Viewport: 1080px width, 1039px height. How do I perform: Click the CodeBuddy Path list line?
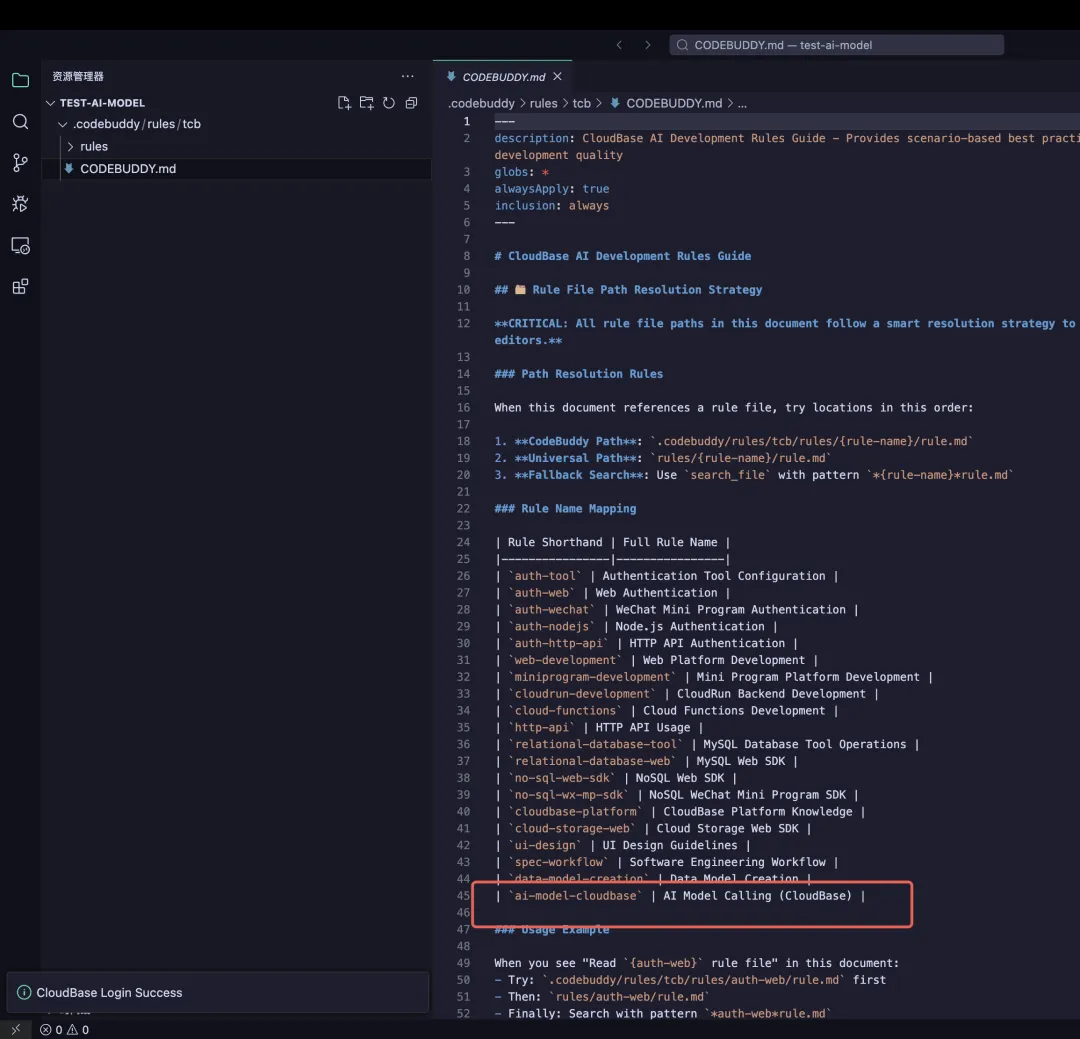[734, 442]
